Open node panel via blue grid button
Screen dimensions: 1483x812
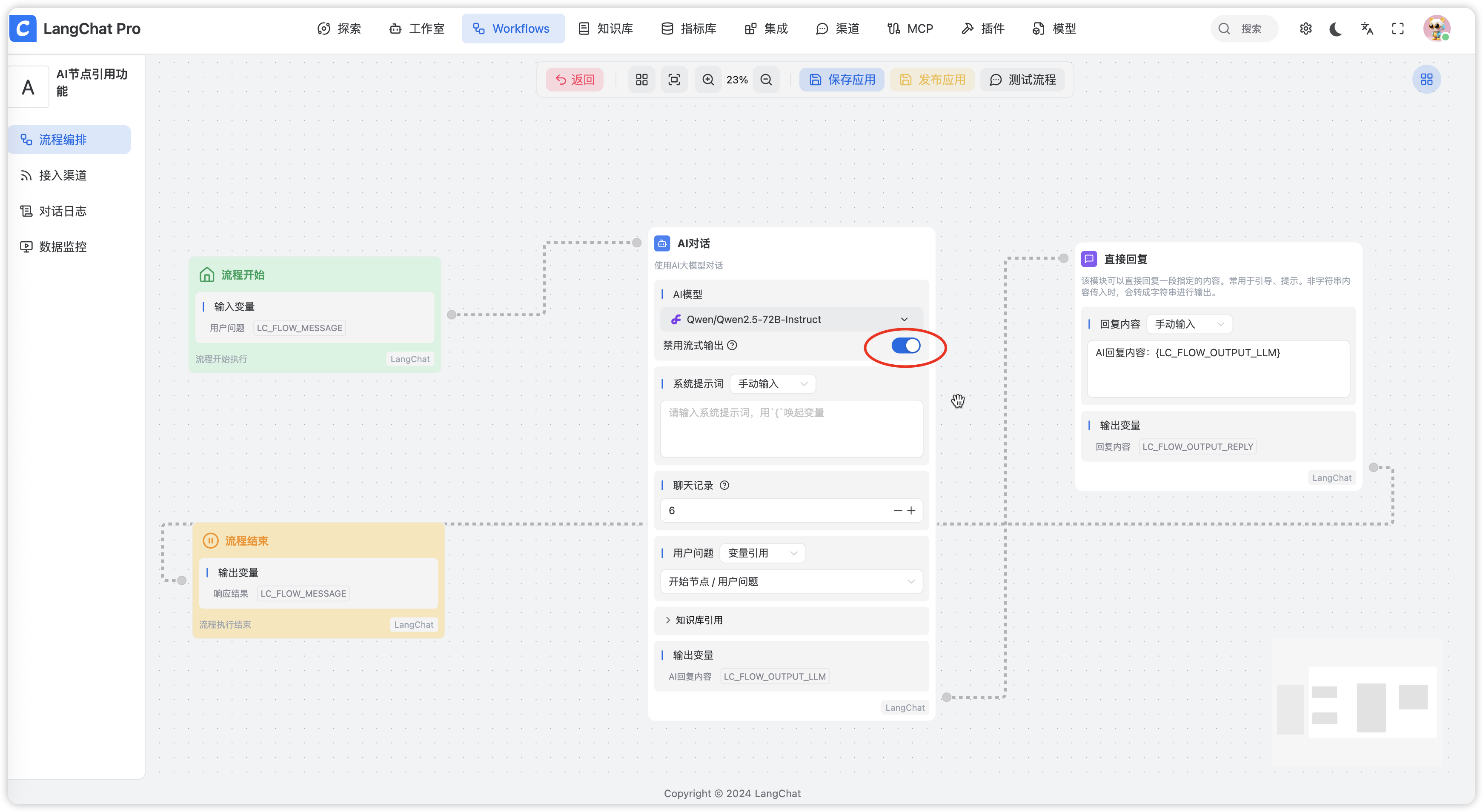(1426, 80)
